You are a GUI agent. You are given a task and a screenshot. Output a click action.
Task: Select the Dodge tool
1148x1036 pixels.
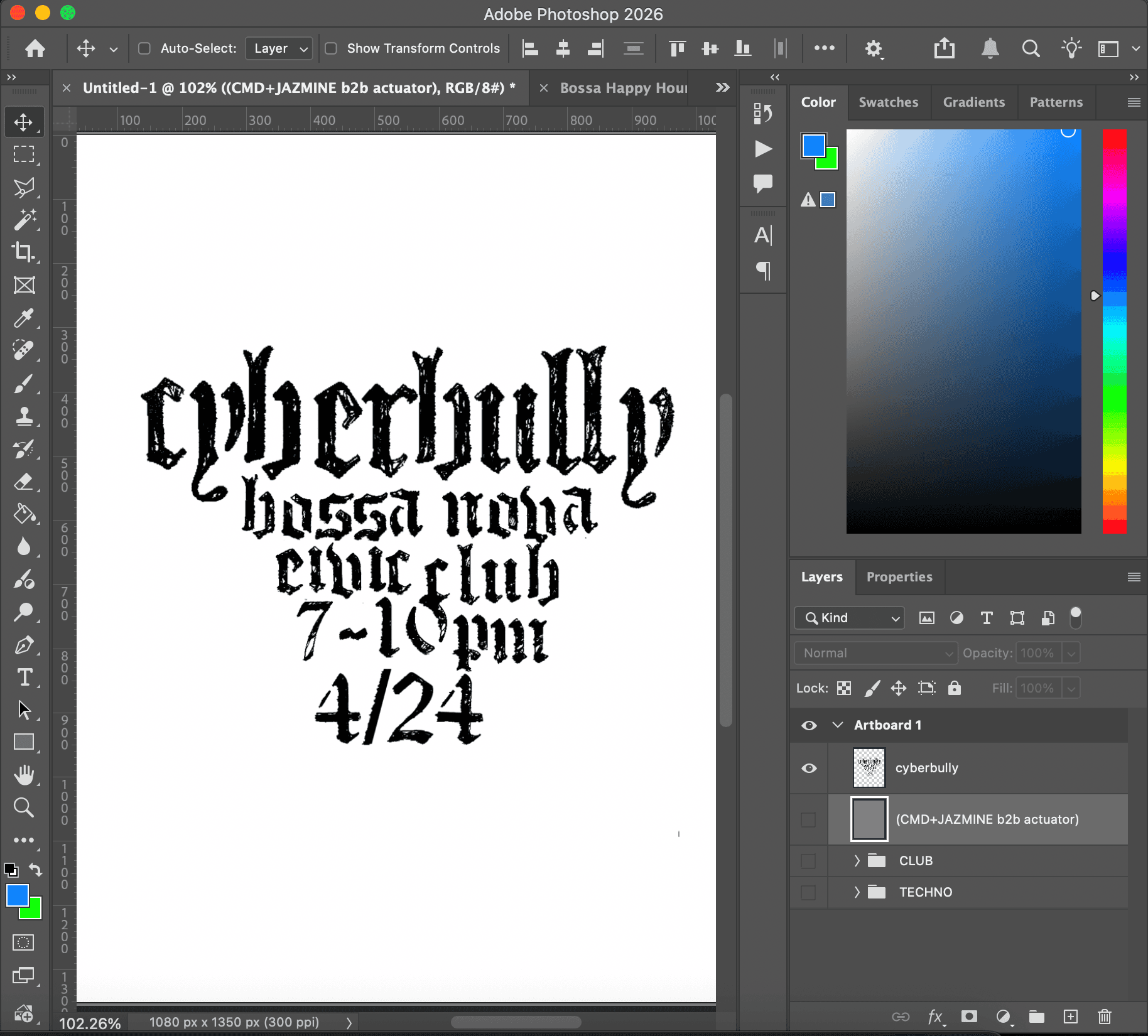click(x=24, y=612)
